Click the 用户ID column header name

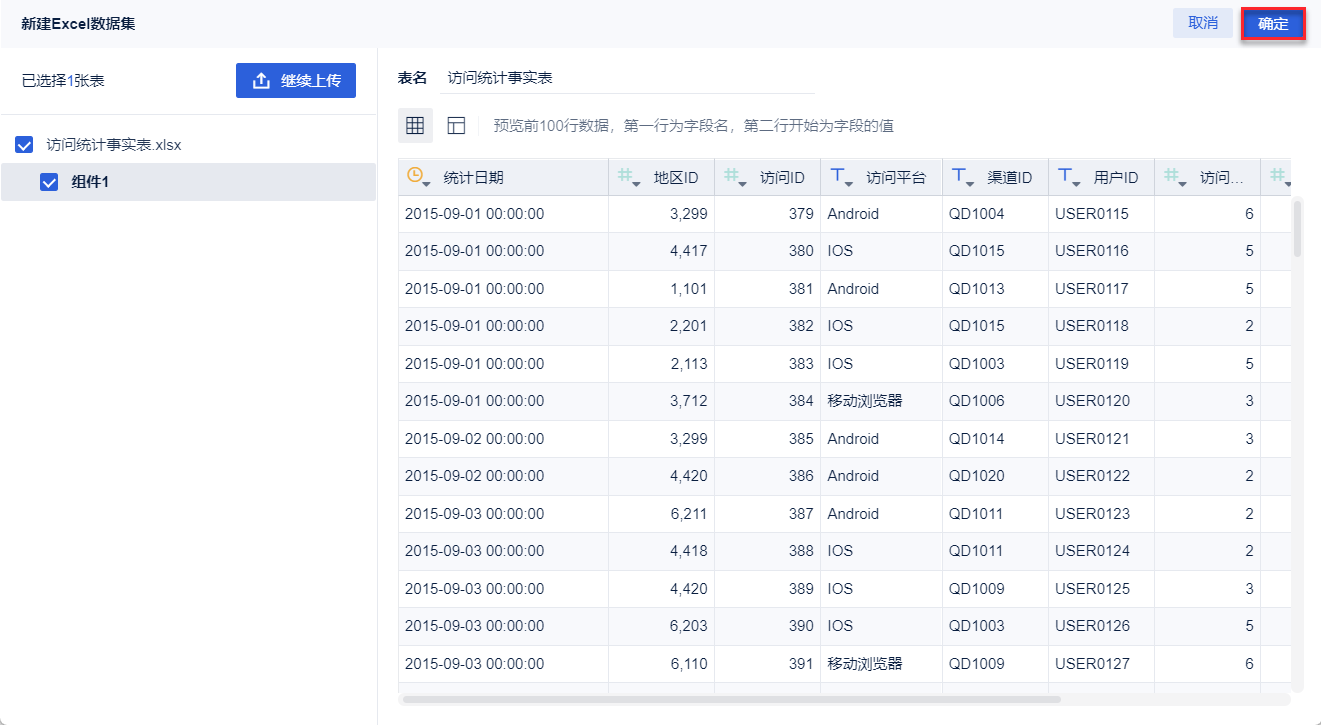tap(1116, 178)
